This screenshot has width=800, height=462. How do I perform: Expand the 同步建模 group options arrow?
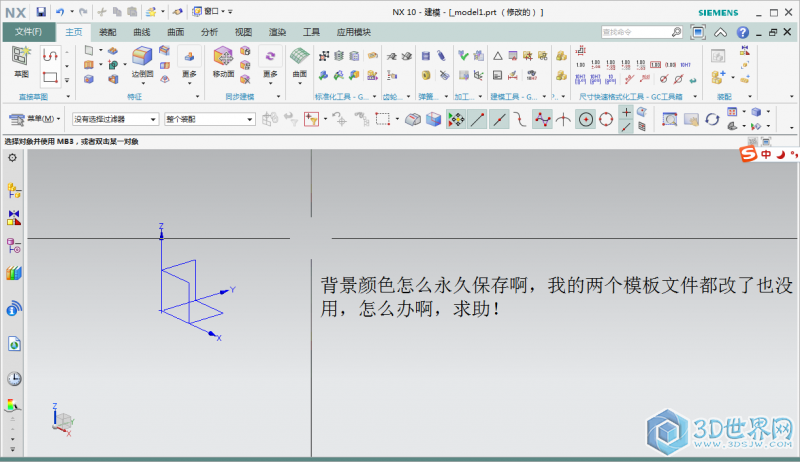point(278,96)
